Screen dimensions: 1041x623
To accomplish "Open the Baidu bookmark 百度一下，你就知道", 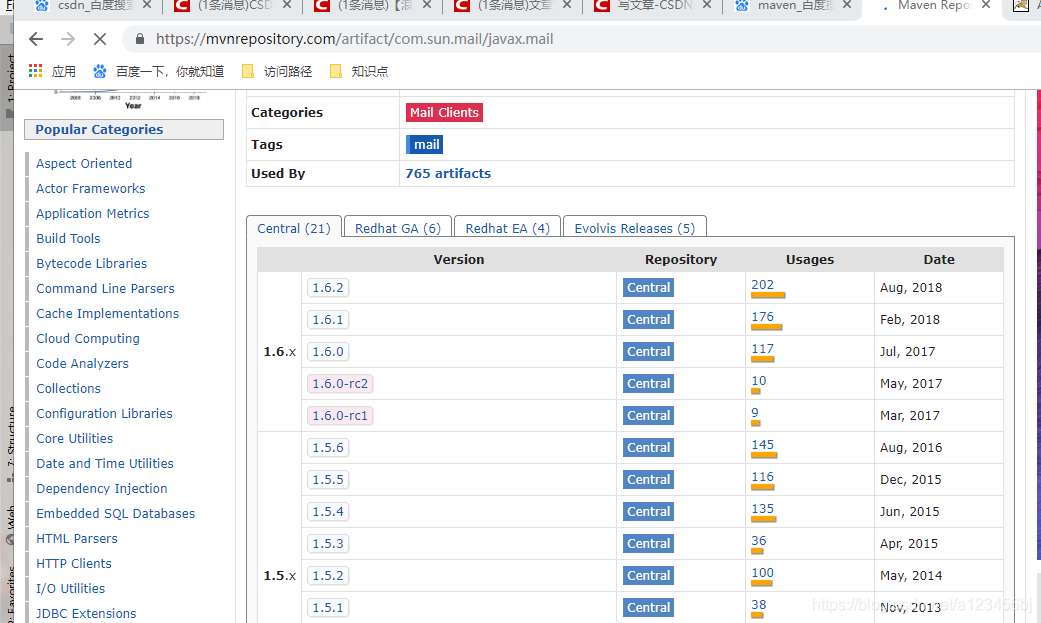I will pyautogui.click(x=158, y=71).
